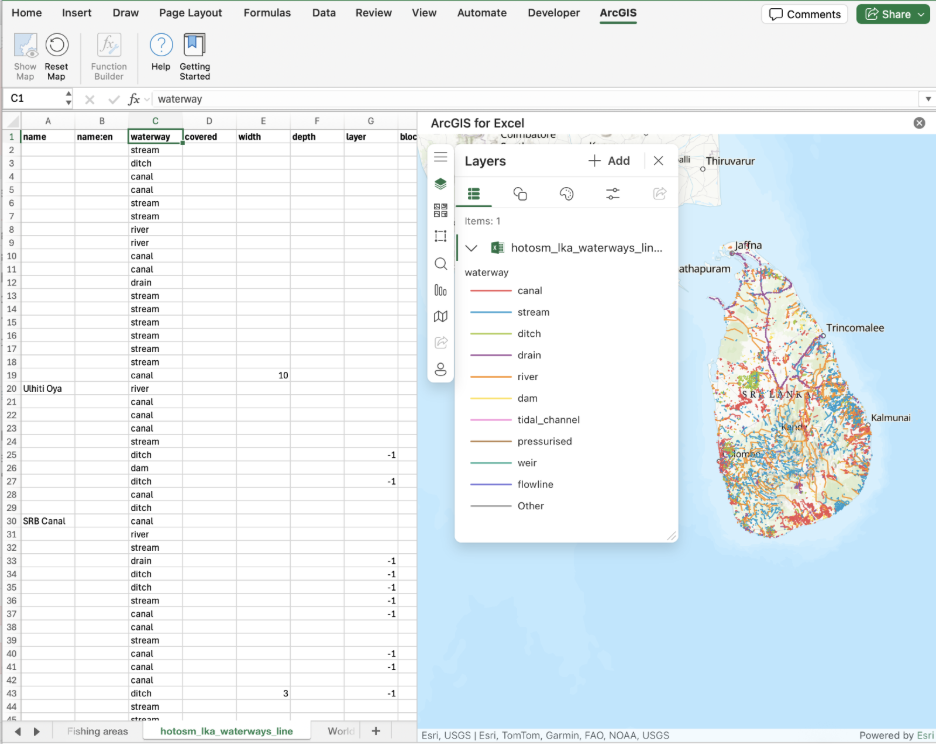Open the layer clustering/grouping tab icon
Viewport: 936px width, 744px height.
[520, 193]
